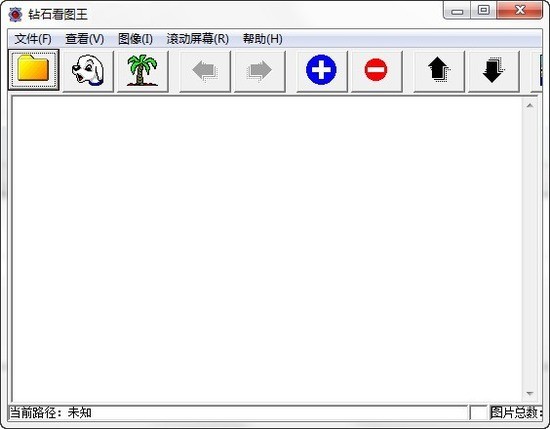
Task: Open the 图像(I) menu
Action: [135, 39]
